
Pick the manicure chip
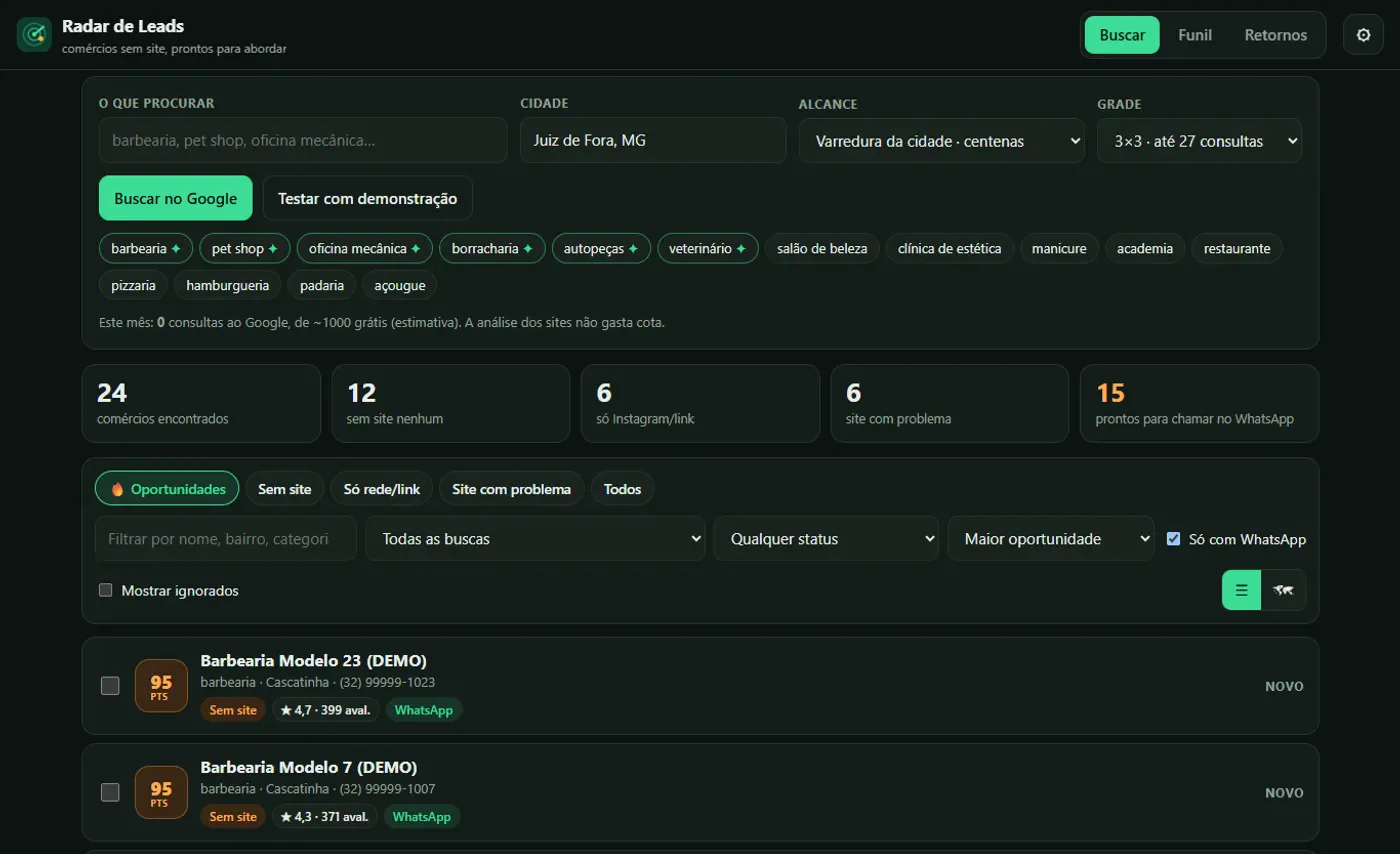[1059, 248]
